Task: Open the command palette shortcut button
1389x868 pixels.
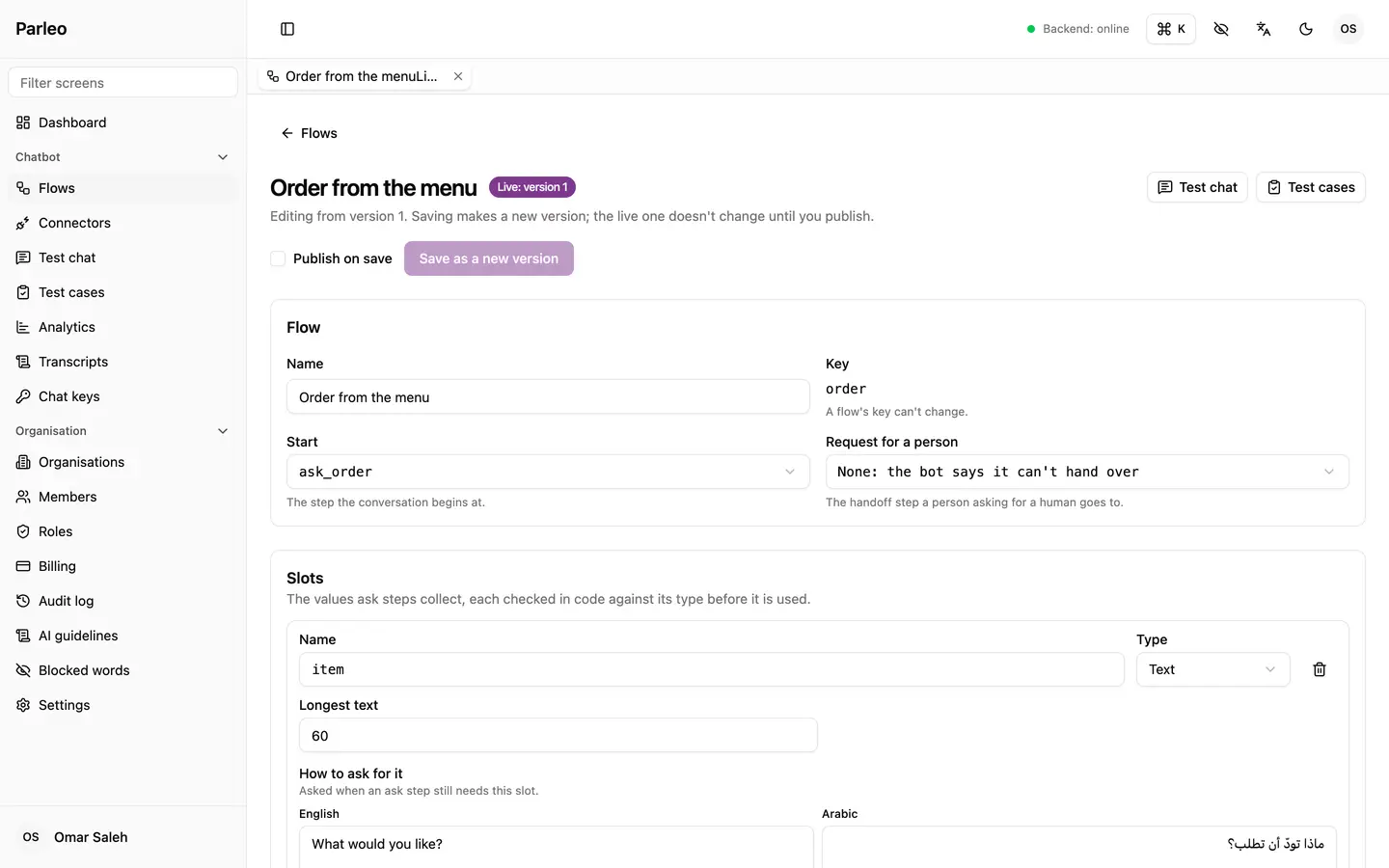Action: (1171, 29)
